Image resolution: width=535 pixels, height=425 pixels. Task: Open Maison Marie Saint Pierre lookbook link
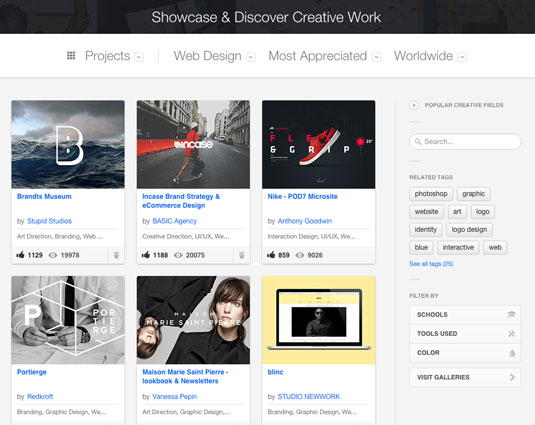click(x=185, y=377)
